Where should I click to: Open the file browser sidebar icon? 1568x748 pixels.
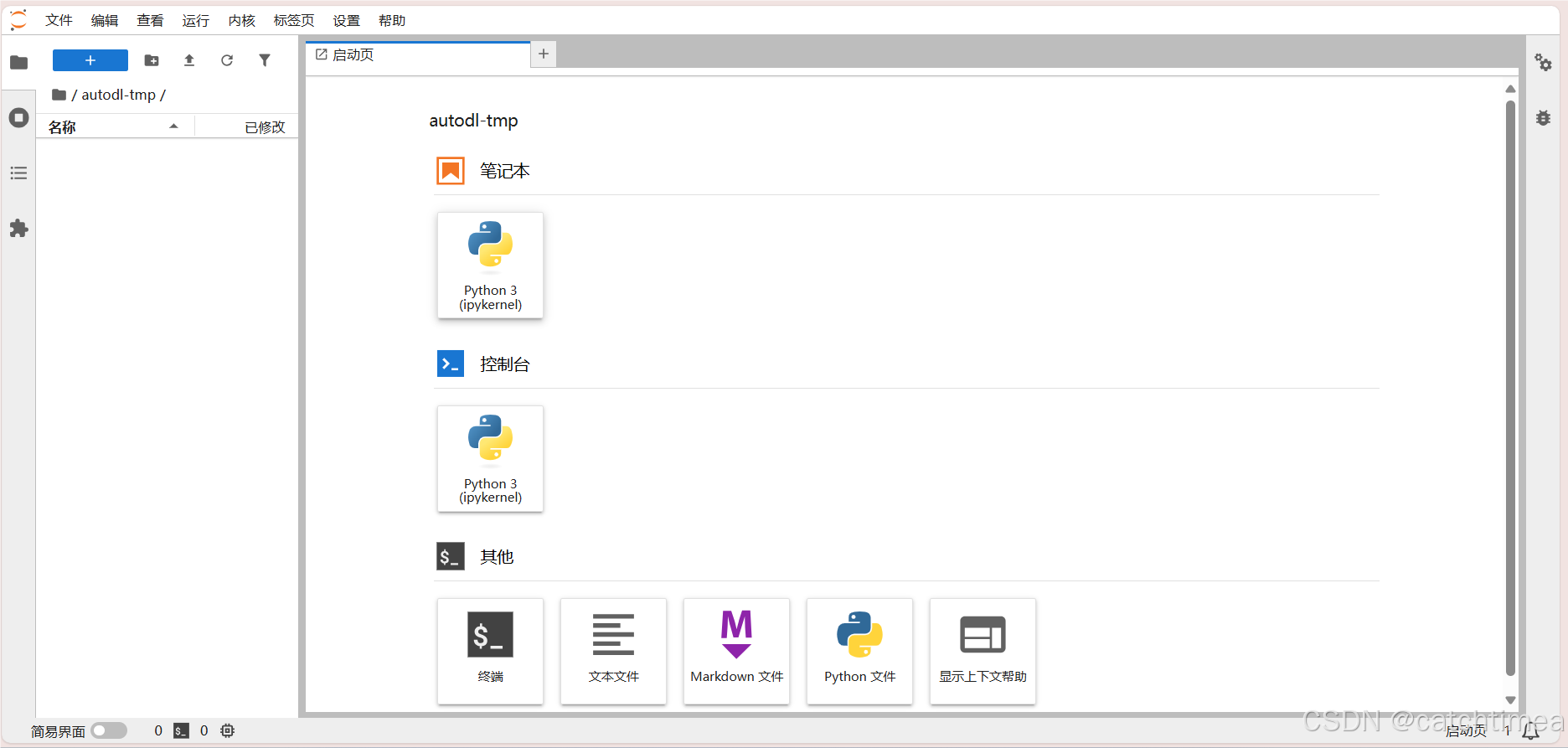18,62
